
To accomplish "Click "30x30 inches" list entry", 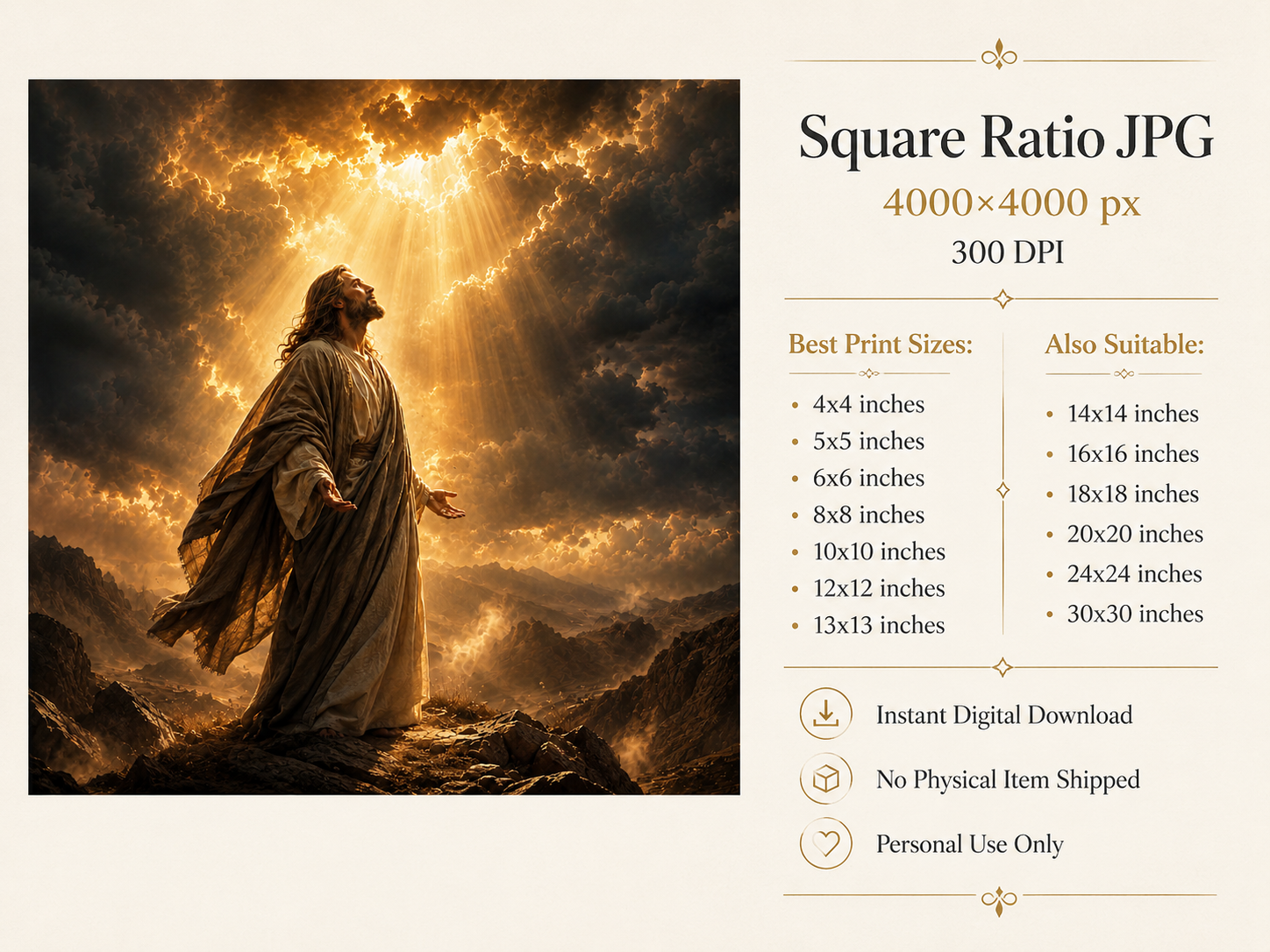I will coord(1135,615).
